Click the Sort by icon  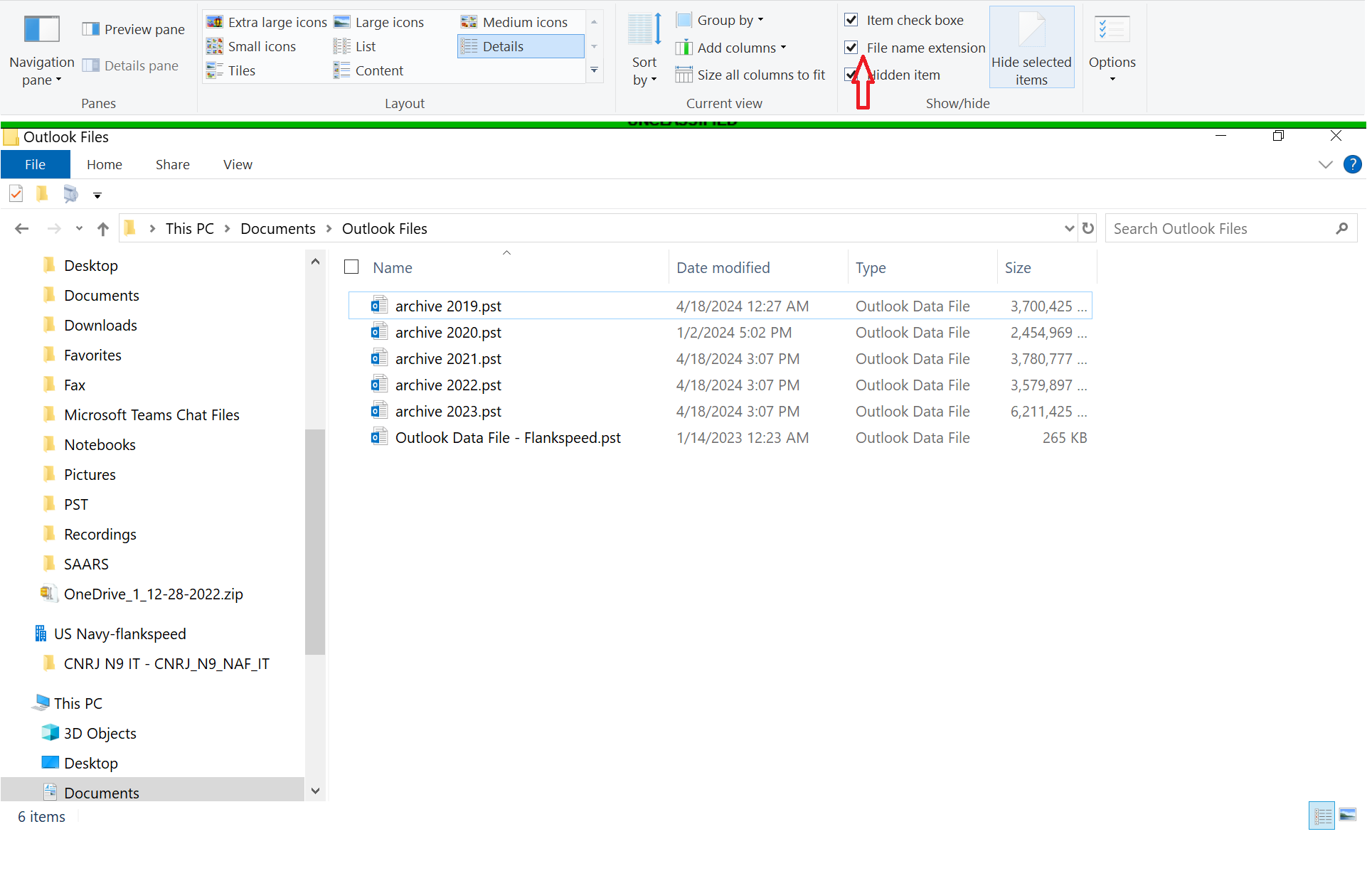(x=644, y=29)
